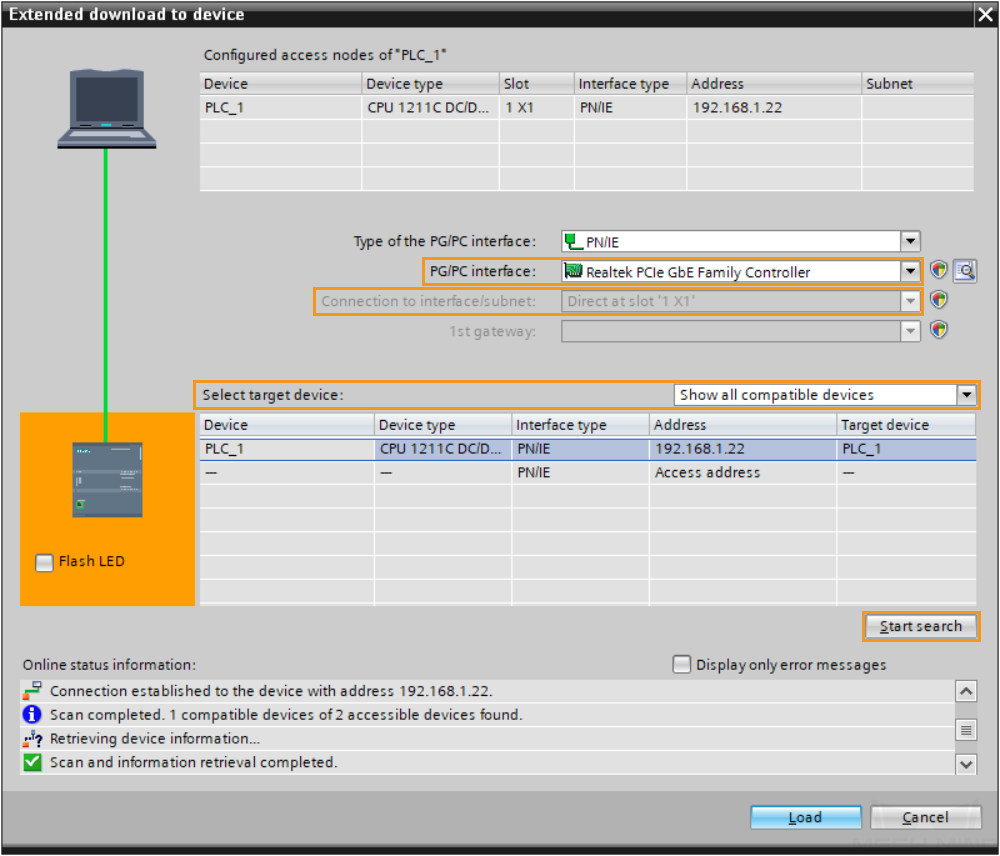The image size is (1000, 856).
Task: Check Display only error messages
Action: click(682, 665)
